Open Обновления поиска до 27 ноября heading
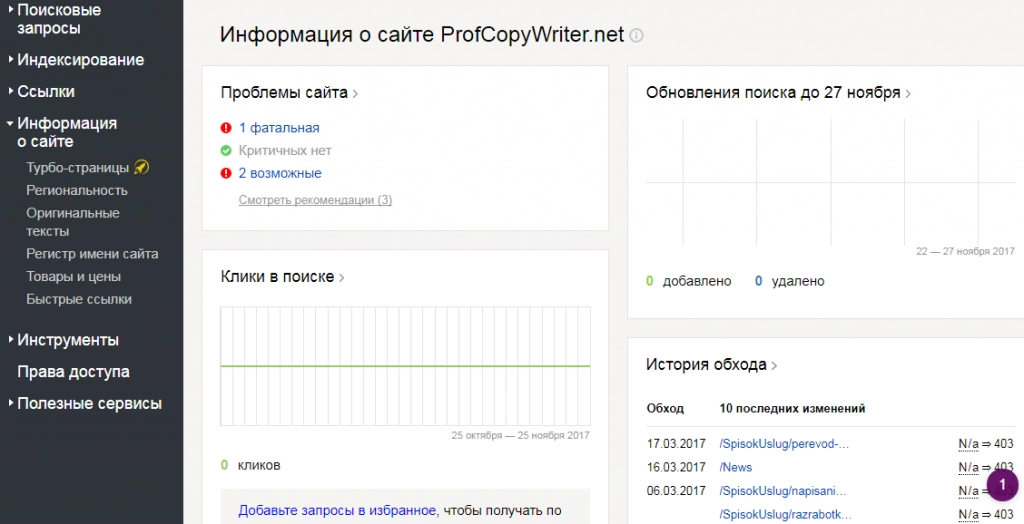The height and width of the screenshot is (524, 1024). pos(778,93)
